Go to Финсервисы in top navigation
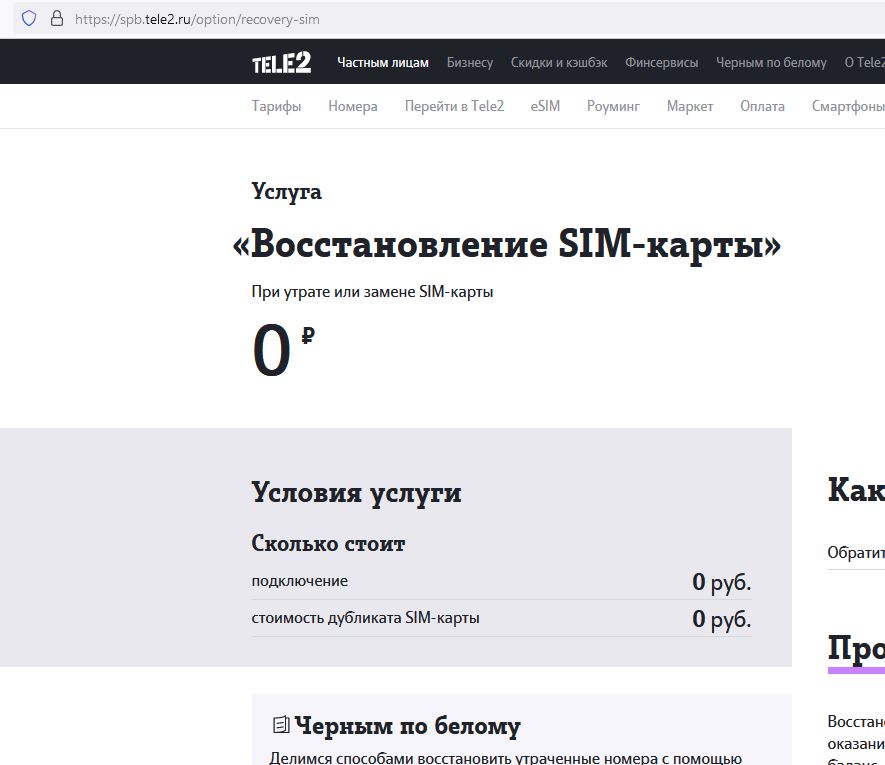 coord(661,62)
